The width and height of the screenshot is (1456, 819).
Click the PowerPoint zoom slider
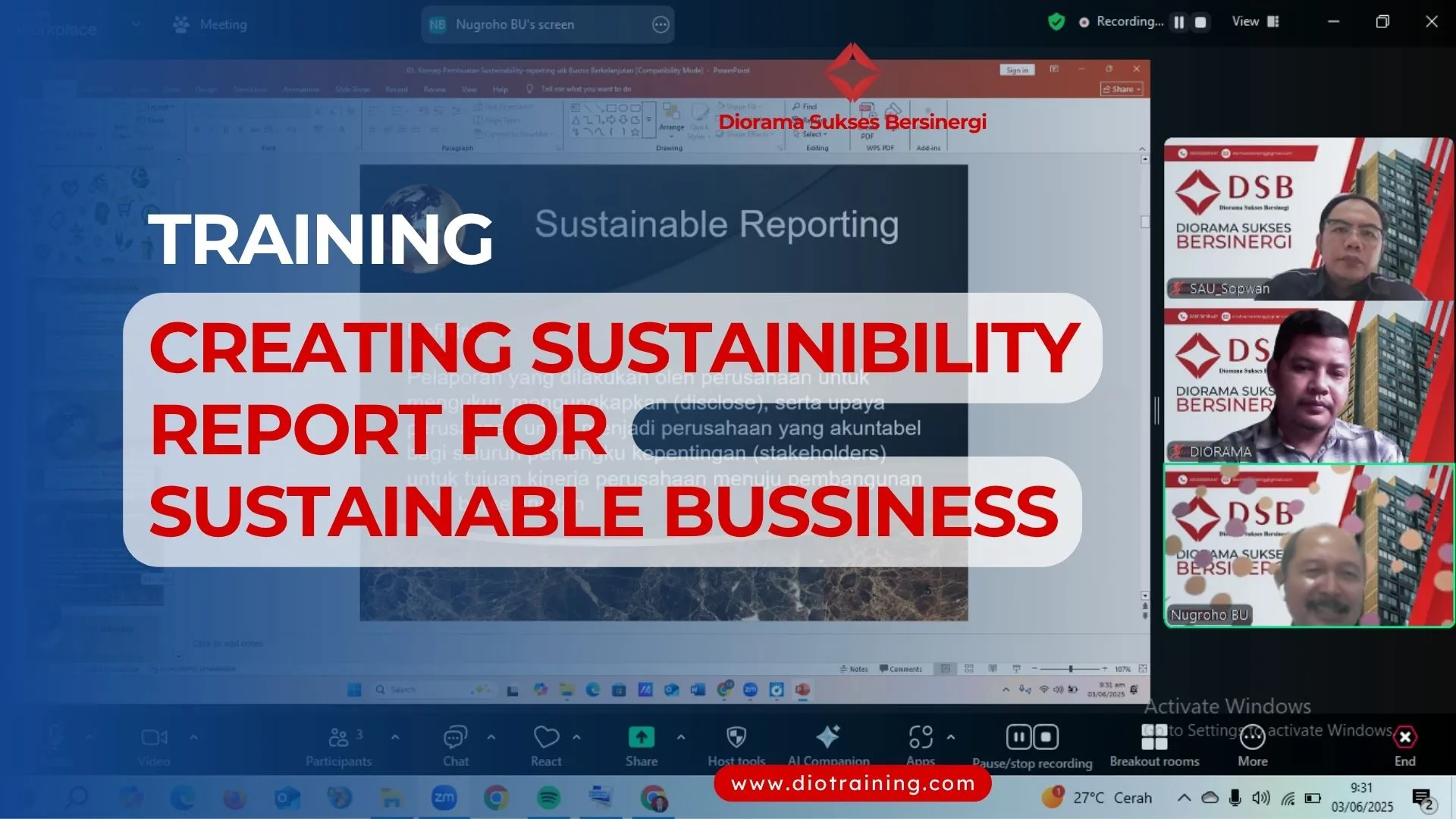(1070, 669)
